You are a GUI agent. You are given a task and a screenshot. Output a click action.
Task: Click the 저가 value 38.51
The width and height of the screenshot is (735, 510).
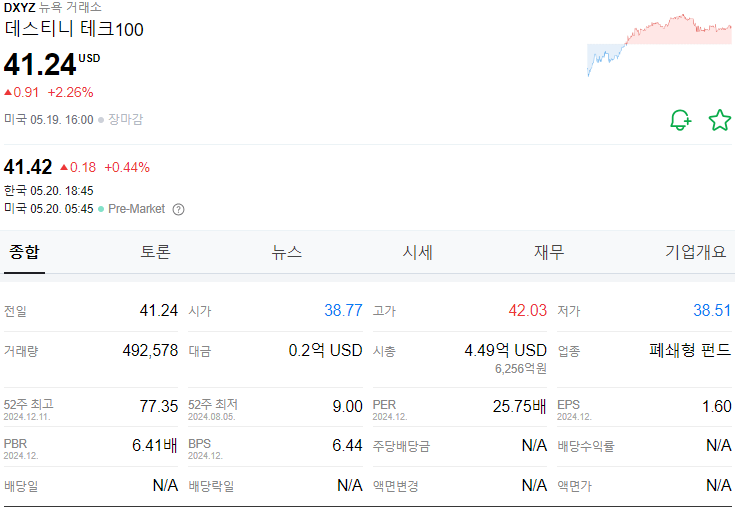pos(712,310)
